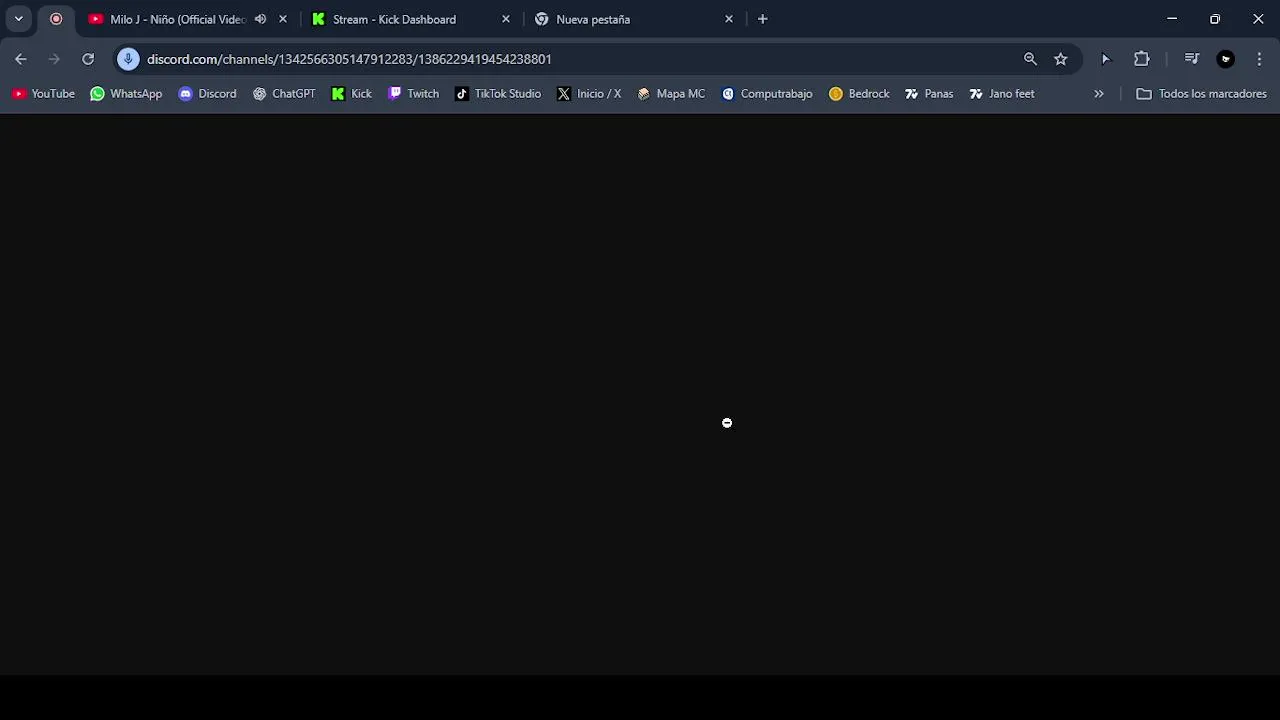
Task: Click the microphone site permission icon
Action: click(128, 59)
